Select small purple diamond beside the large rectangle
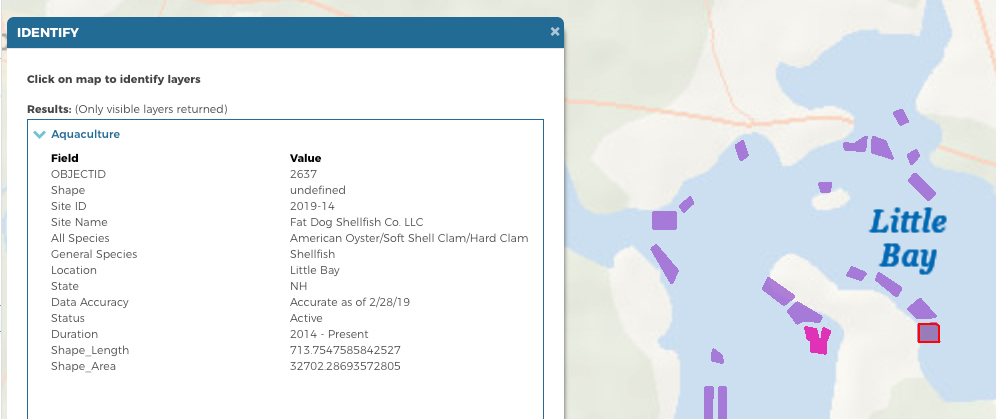Image resolution: width=996 pixels, height=419 pixels. [687, 204]
